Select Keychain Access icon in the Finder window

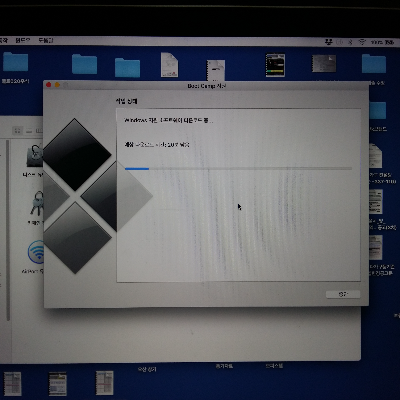37,203
